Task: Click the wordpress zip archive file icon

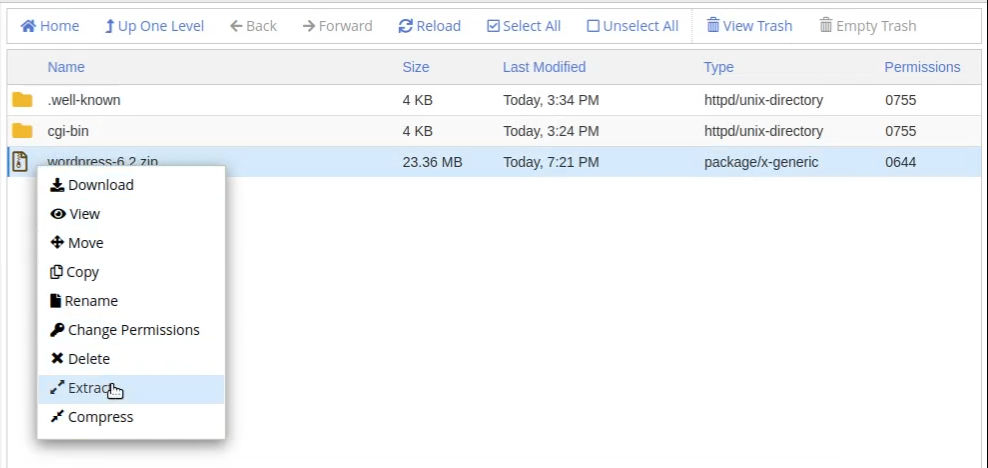Action: pos(21,162)
